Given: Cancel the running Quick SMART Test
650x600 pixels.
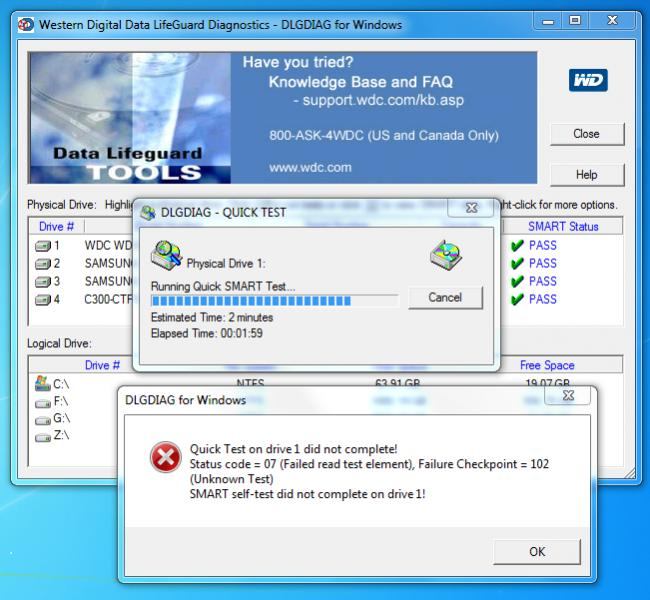Looking at the screenshot, I should click(x=445, y=297).
